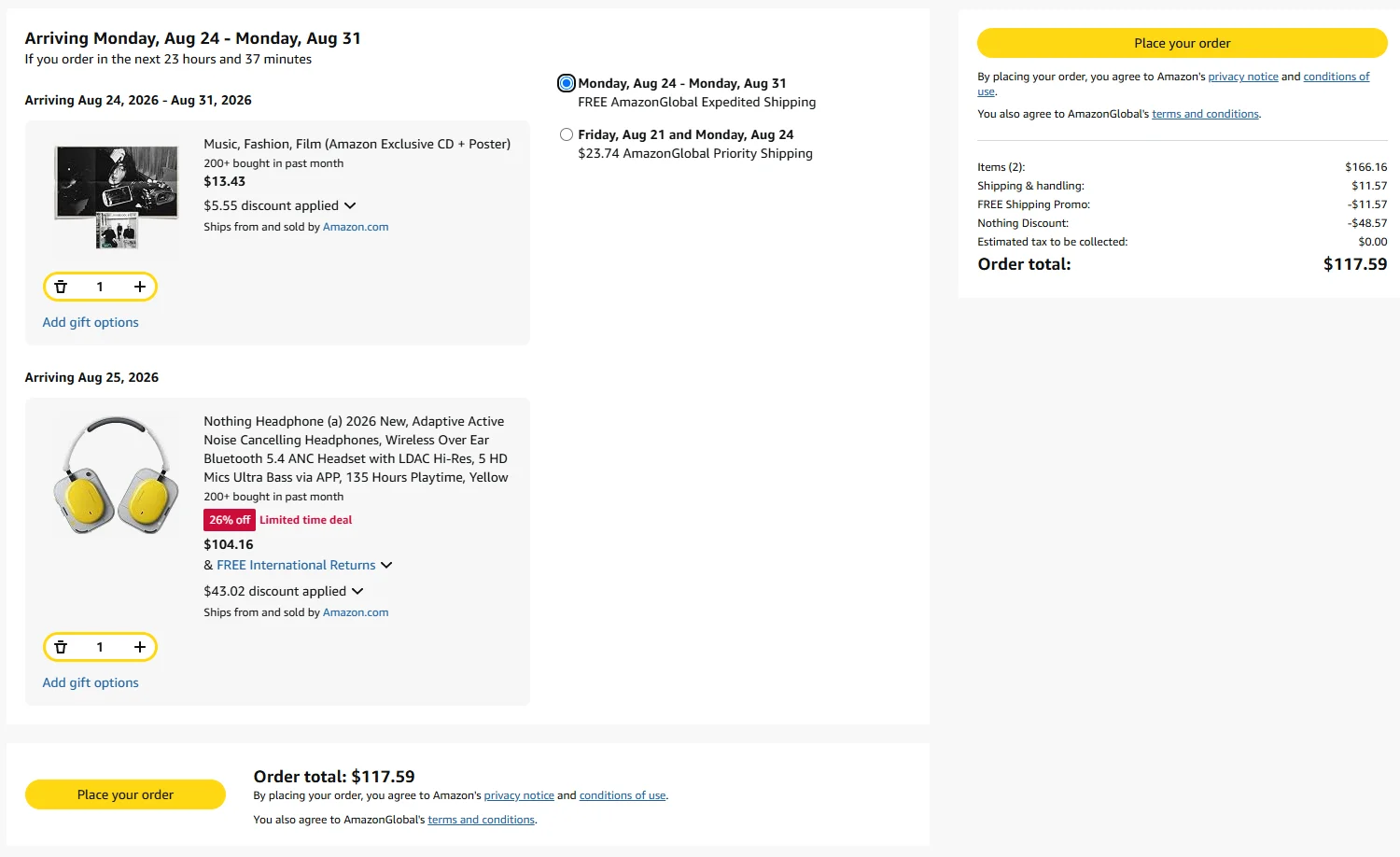Open conditions of use link near bottom
Viewport: 1400px width, 857px height.
point(623,795)
